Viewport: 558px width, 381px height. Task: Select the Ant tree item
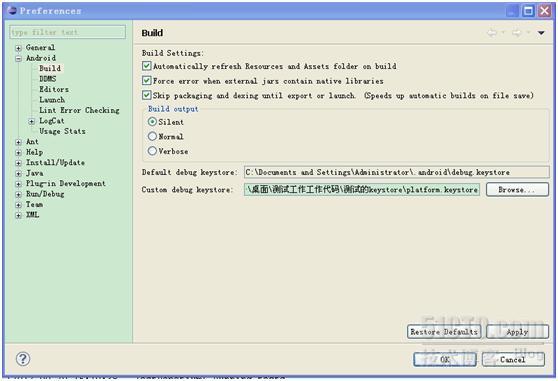[x=32, y=142]
